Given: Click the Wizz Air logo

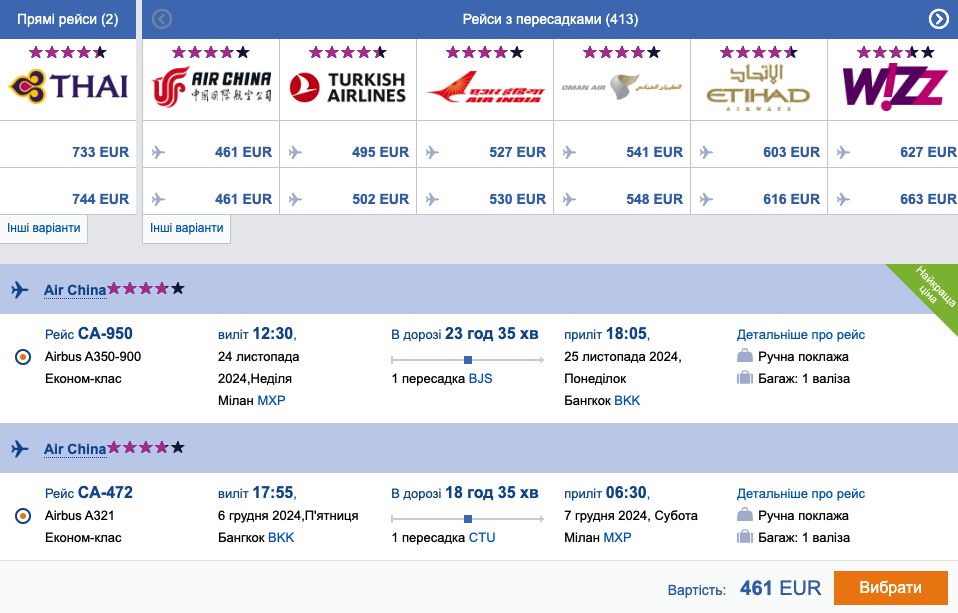Looking at the screenshot, I should click(893, 87).
